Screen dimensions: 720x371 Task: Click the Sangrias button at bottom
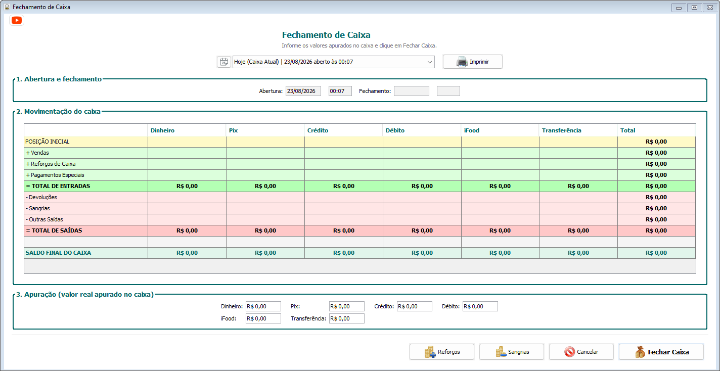coord(512,352)
